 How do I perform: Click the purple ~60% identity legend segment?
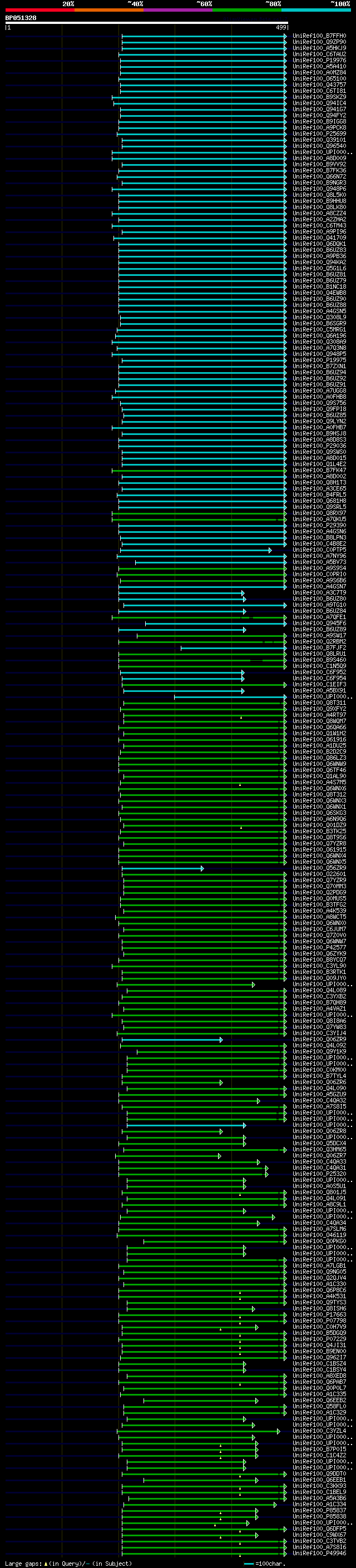pyautogui.click(x=177, y=11)
